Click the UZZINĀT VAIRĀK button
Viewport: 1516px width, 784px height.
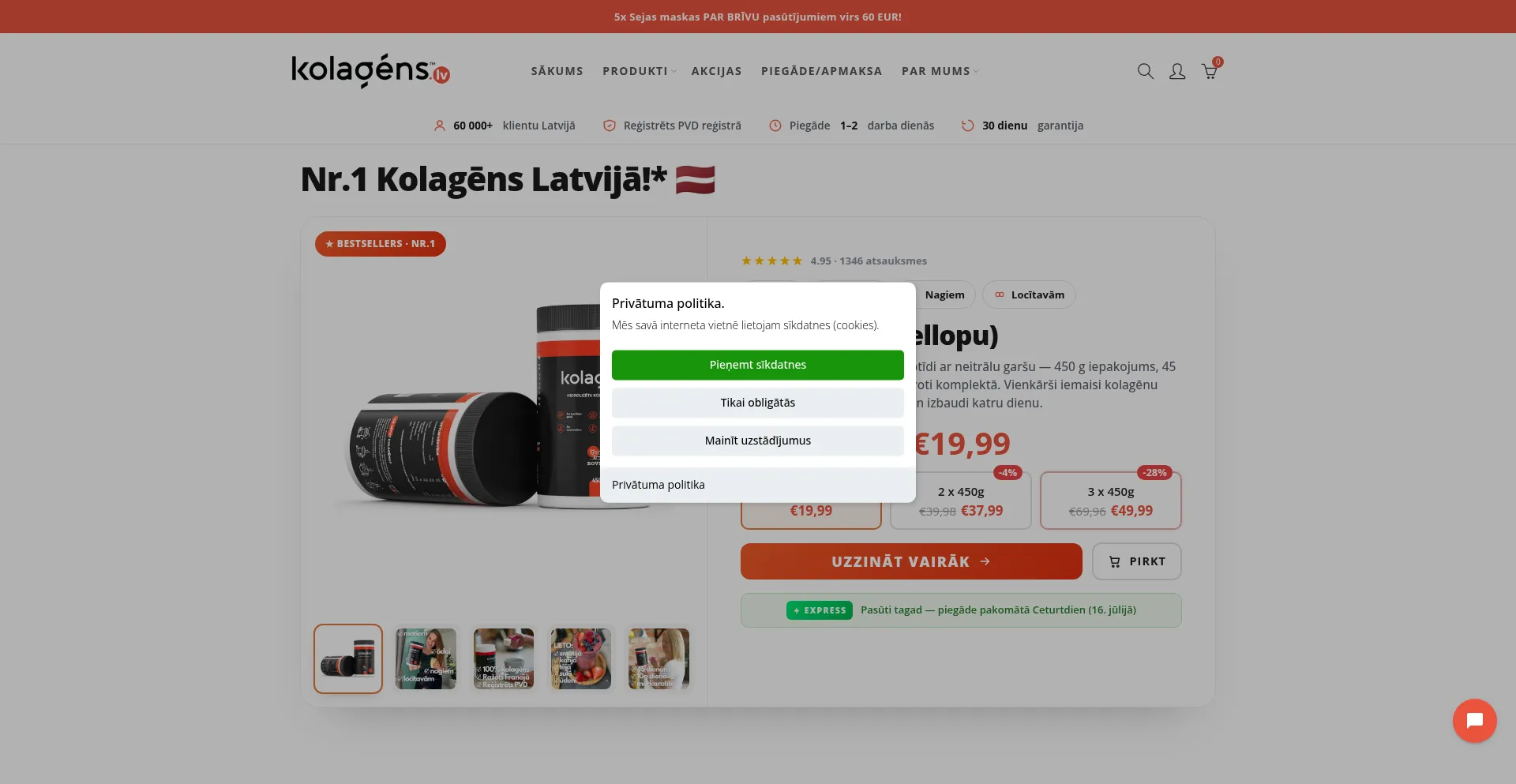click(911, 561)
